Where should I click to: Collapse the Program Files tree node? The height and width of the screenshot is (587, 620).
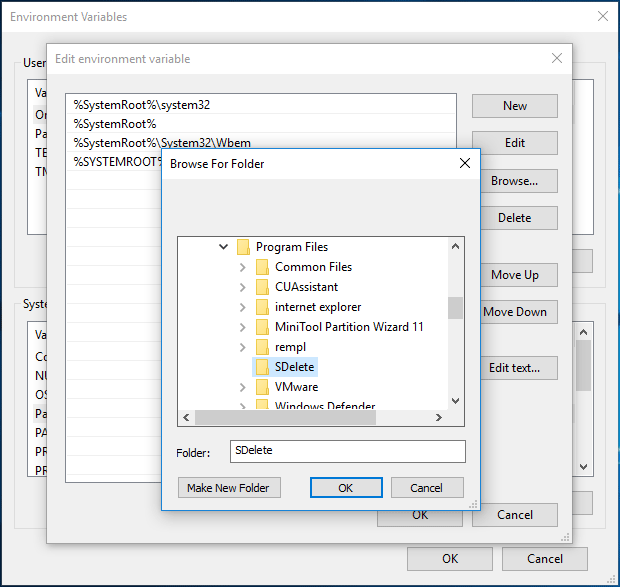(x=223, y=247)
